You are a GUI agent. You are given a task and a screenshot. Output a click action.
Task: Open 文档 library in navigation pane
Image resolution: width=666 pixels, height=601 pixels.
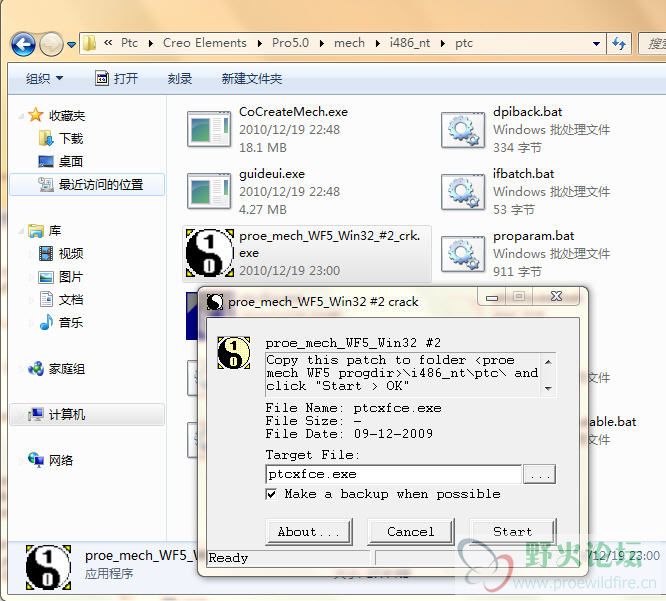click(71, 300)
